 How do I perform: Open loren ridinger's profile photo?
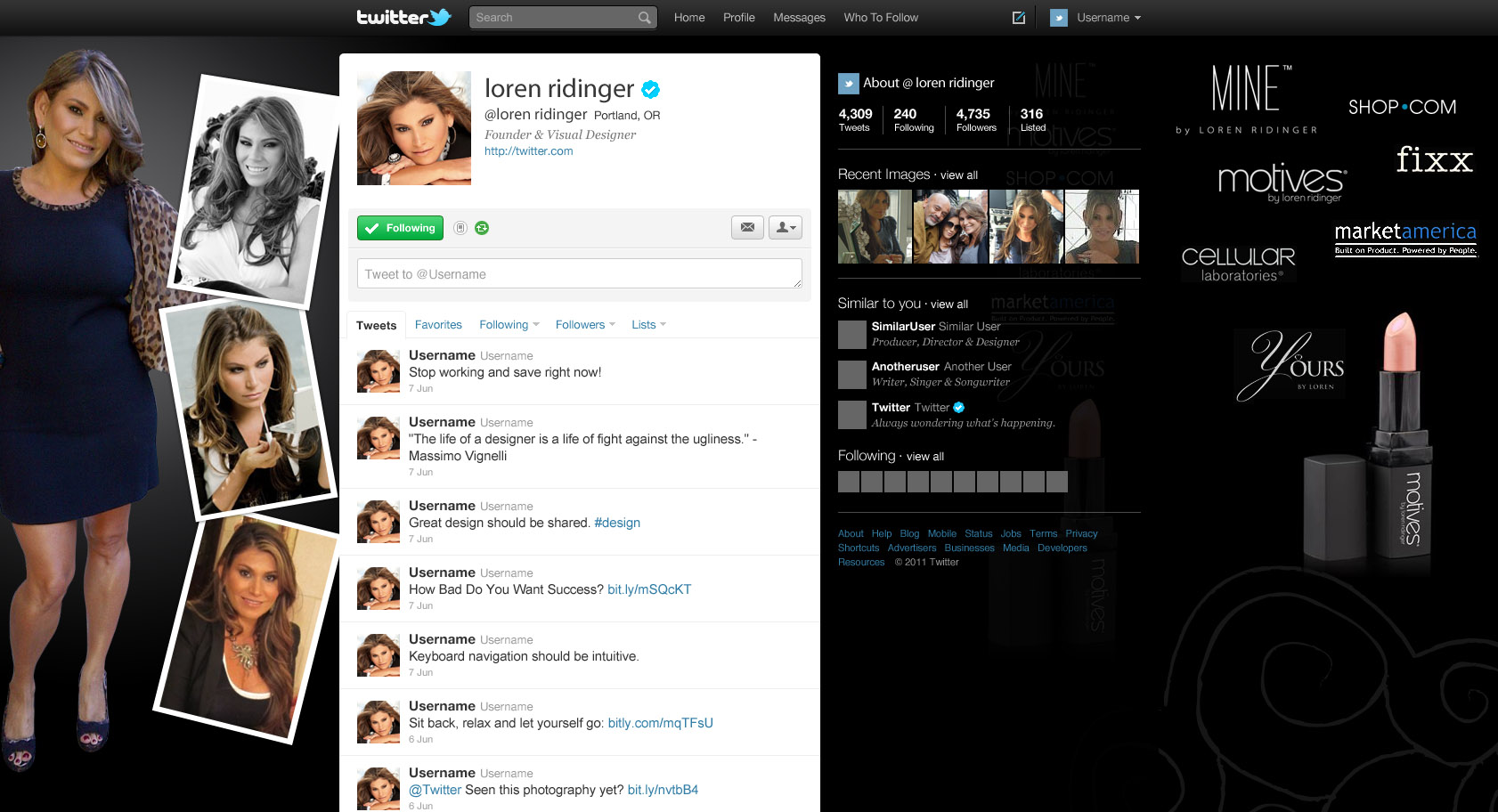(414, 128)
